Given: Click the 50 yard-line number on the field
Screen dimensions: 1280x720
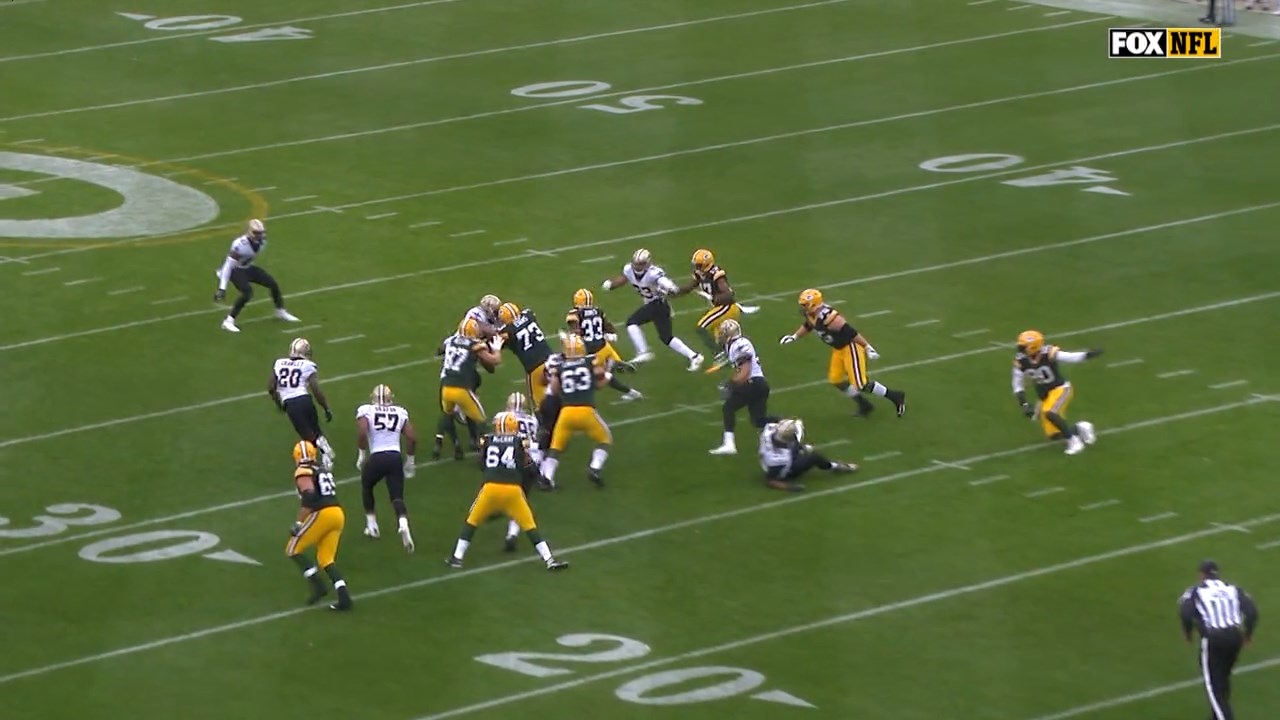Looking at the screenshot, I should pos(606,95).
